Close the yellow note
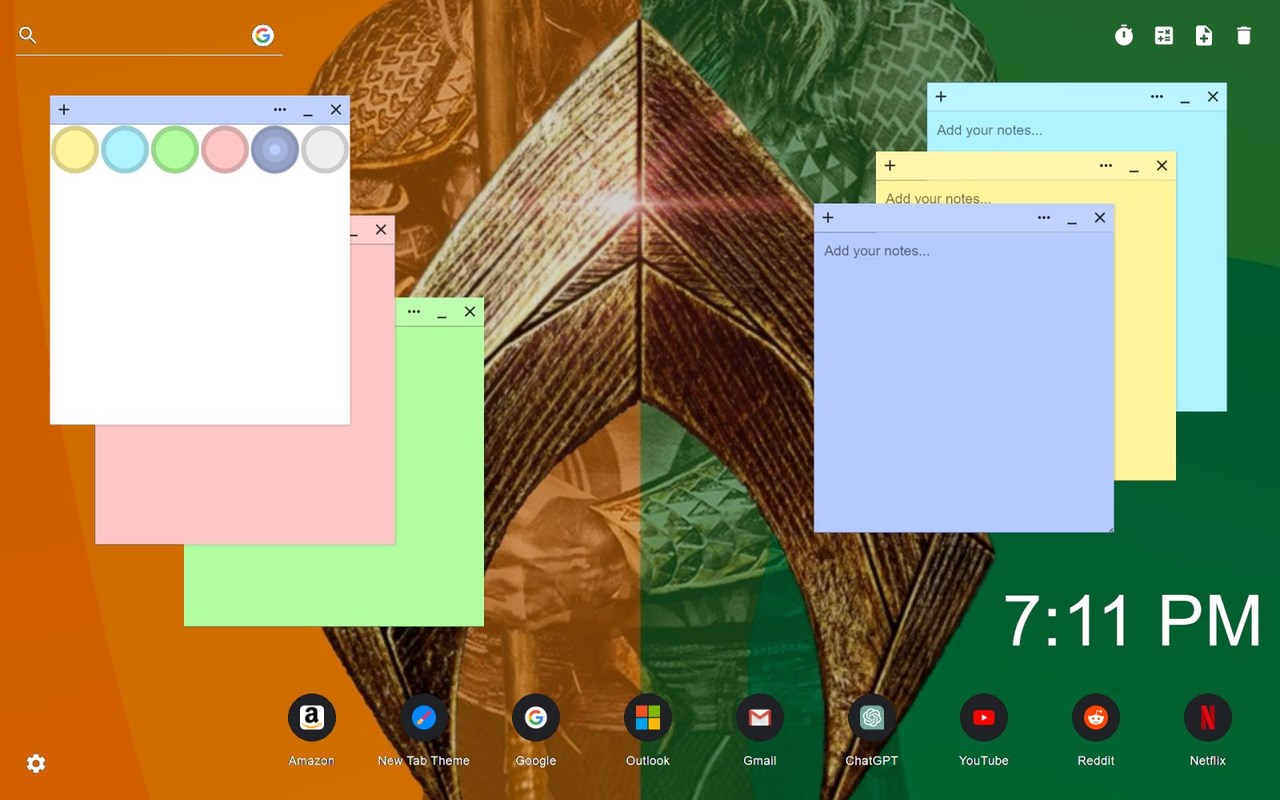The width and height of the screenshot is (1280, 800). [x=1162, y=166]
